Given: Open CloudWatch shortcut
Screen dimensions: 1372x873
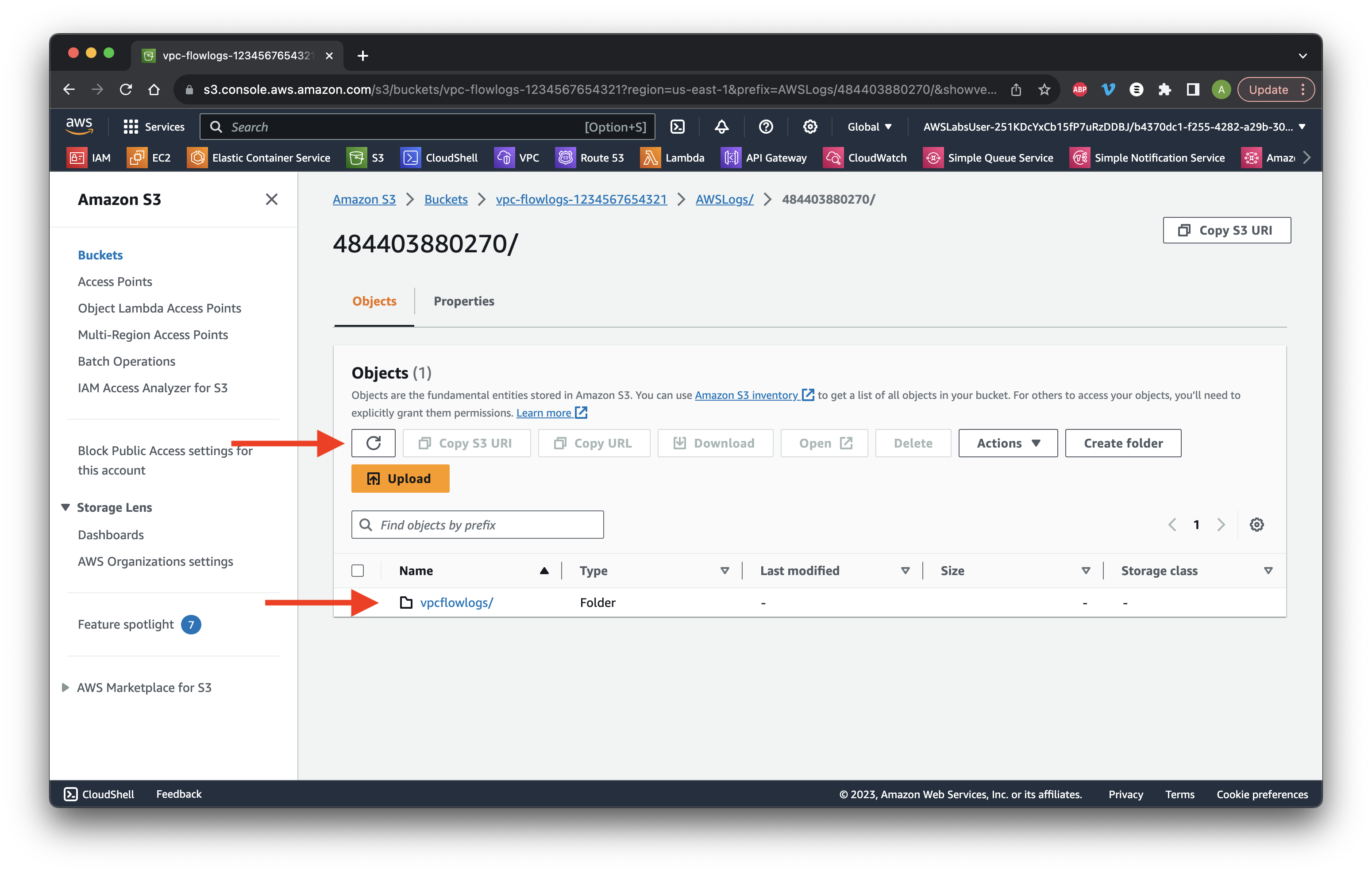Looking at the screenshot, I should pyautogui.click(x=865, y=158).
